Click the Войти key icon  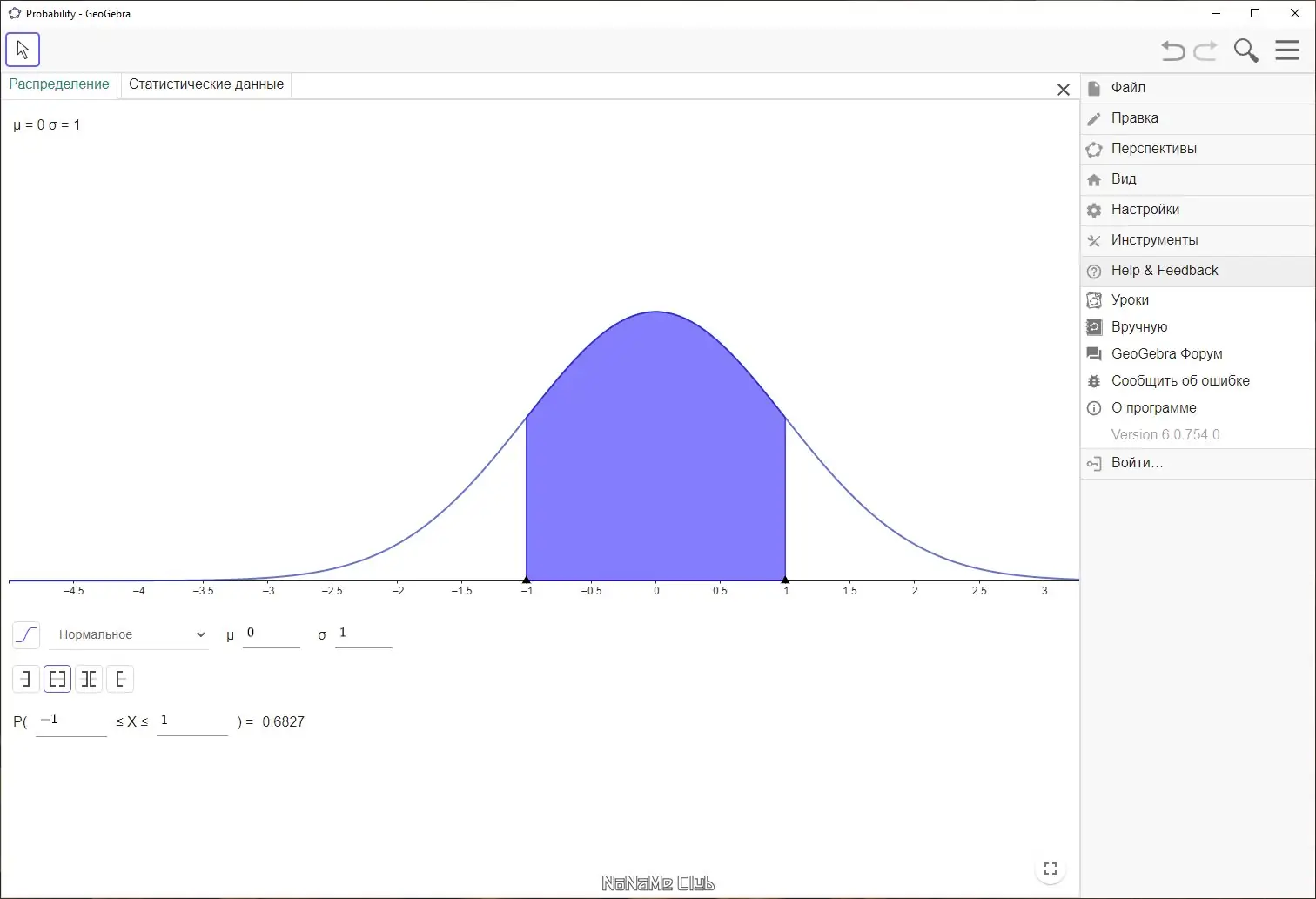(x=1094, y=464)
